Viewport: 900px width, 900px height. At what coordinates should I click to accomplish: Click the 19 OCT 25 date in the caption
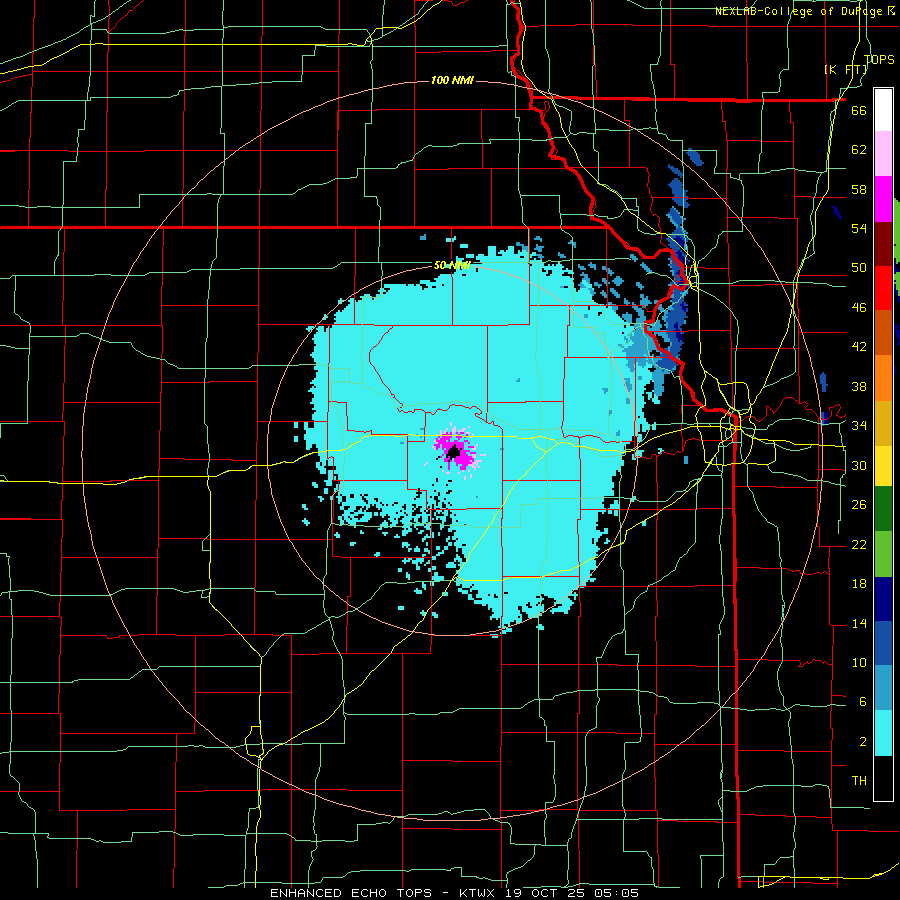[x=545, y=893]
